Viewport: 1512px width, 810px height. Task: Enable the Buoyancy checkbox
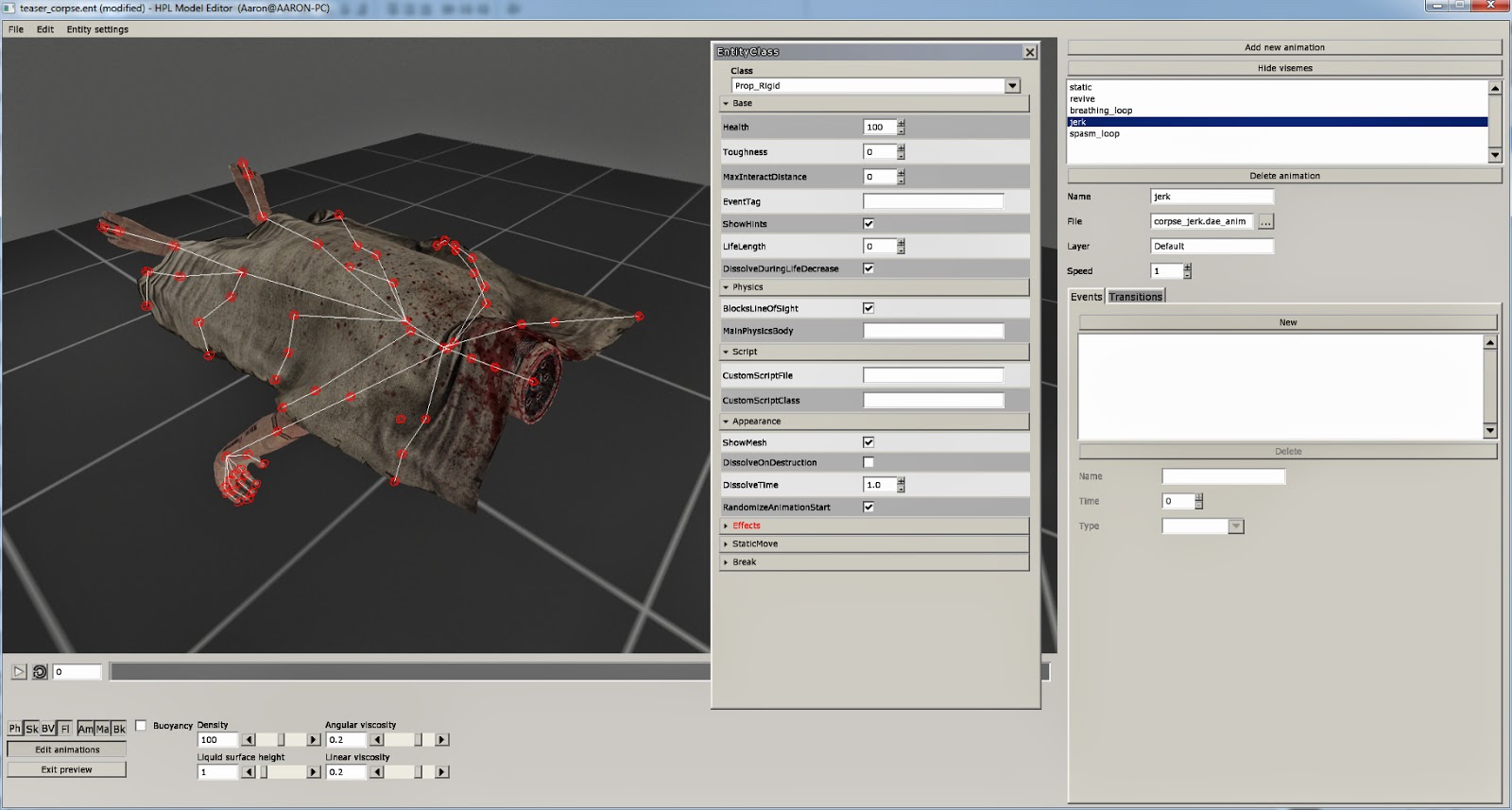(141, 726)
